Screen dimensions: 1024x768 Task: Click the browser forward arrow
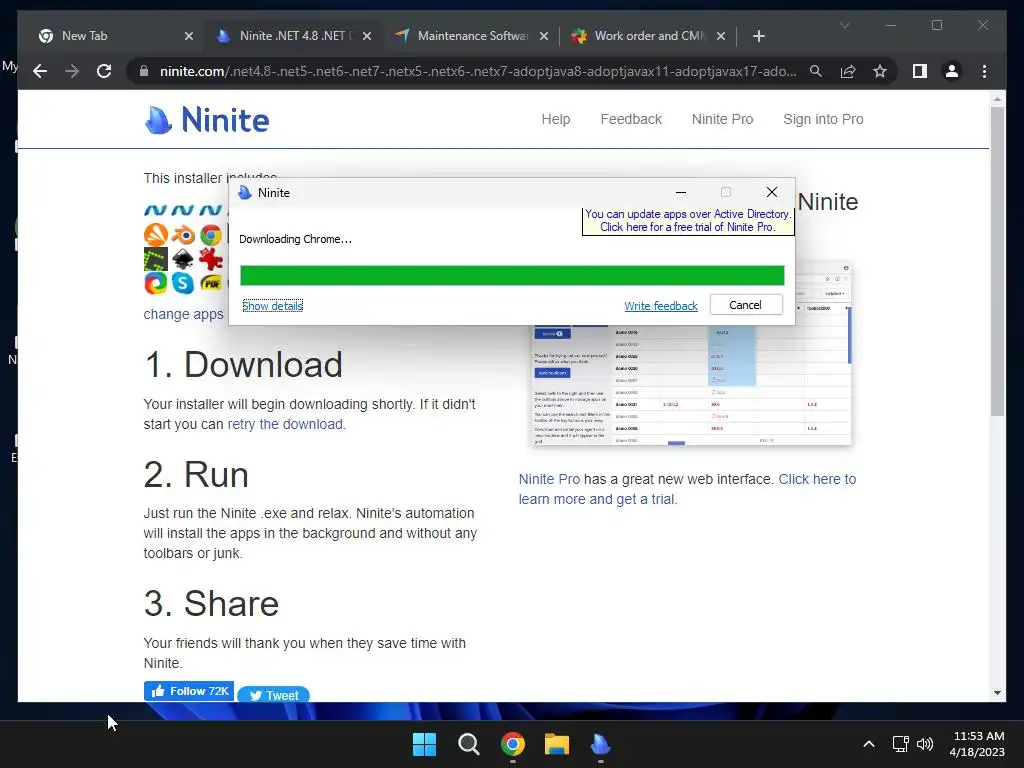tap(72, 71)
